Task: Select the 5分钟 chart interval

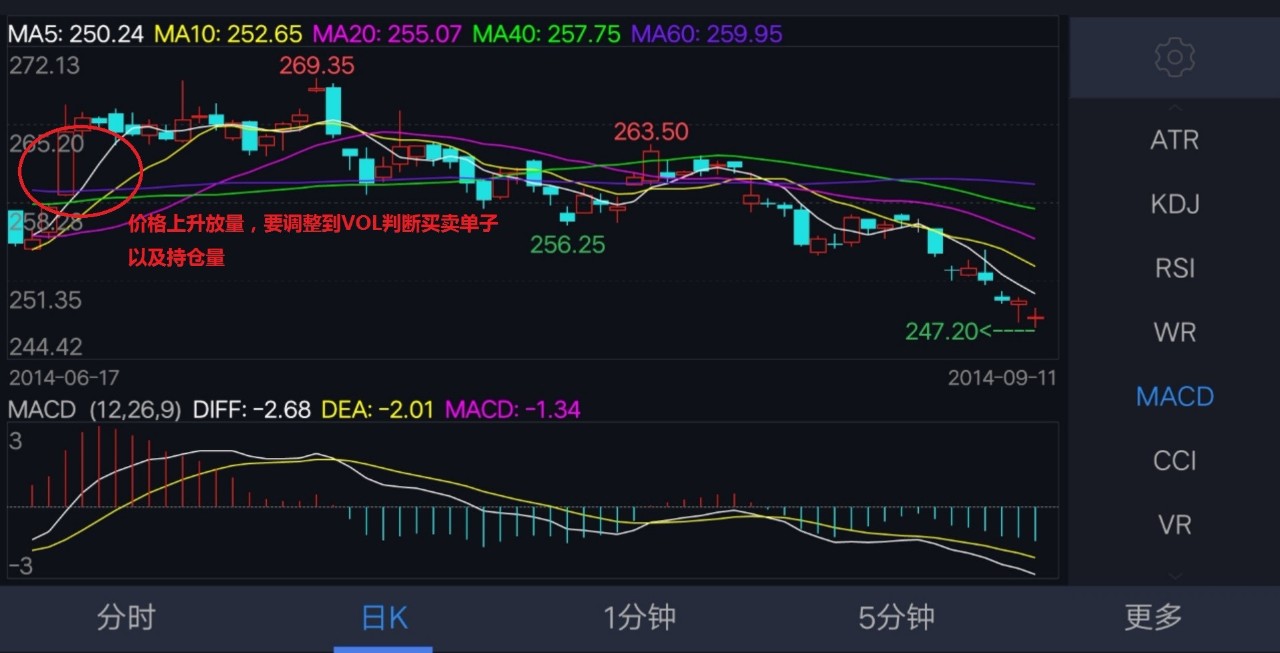Action: pyautogui.click(x=895, y=618)
